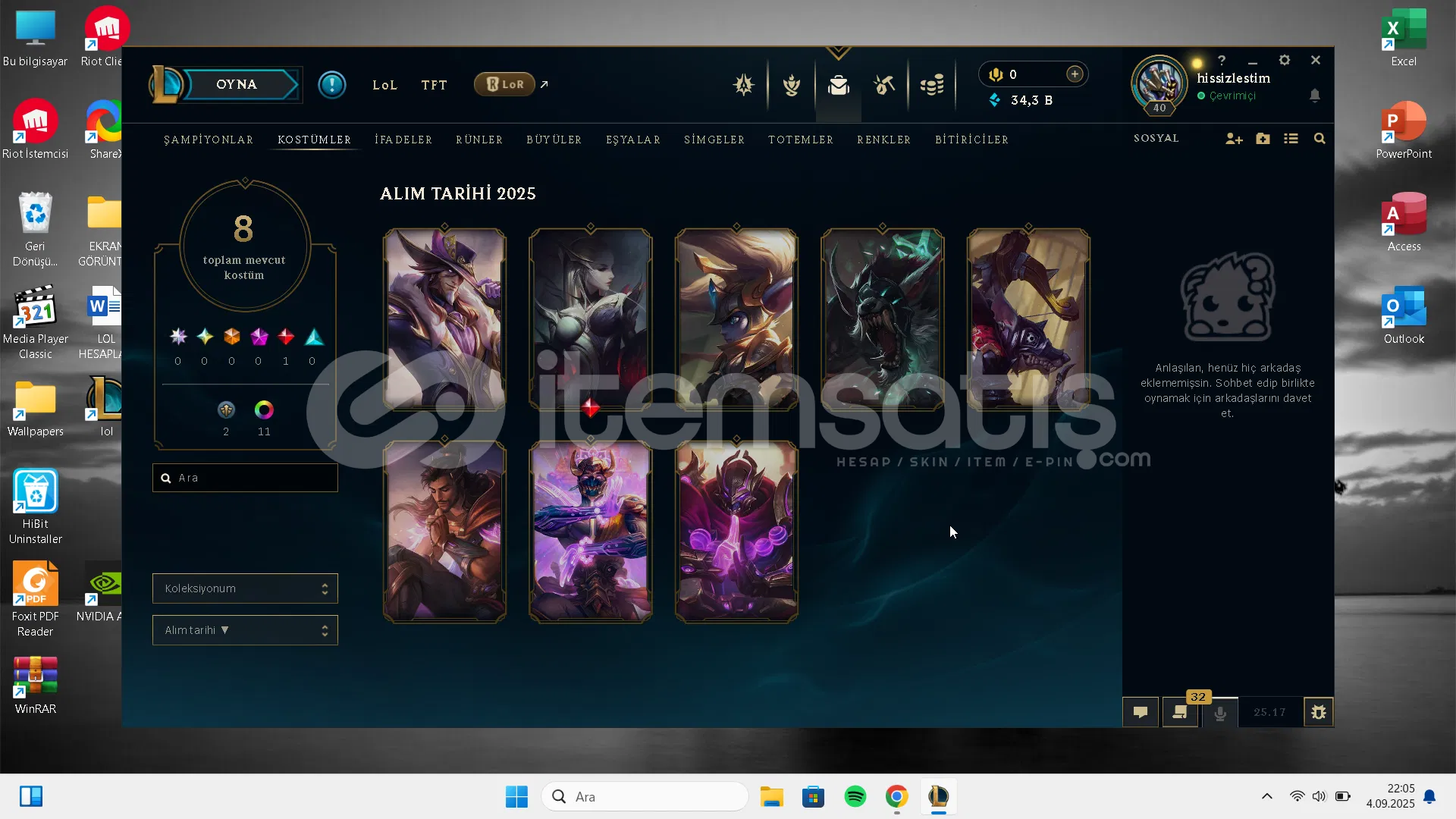The width and height of the screenshot is (1456, 819).
Task: Click the hissizlestim profile avatar
Action: coord(1159,83)
